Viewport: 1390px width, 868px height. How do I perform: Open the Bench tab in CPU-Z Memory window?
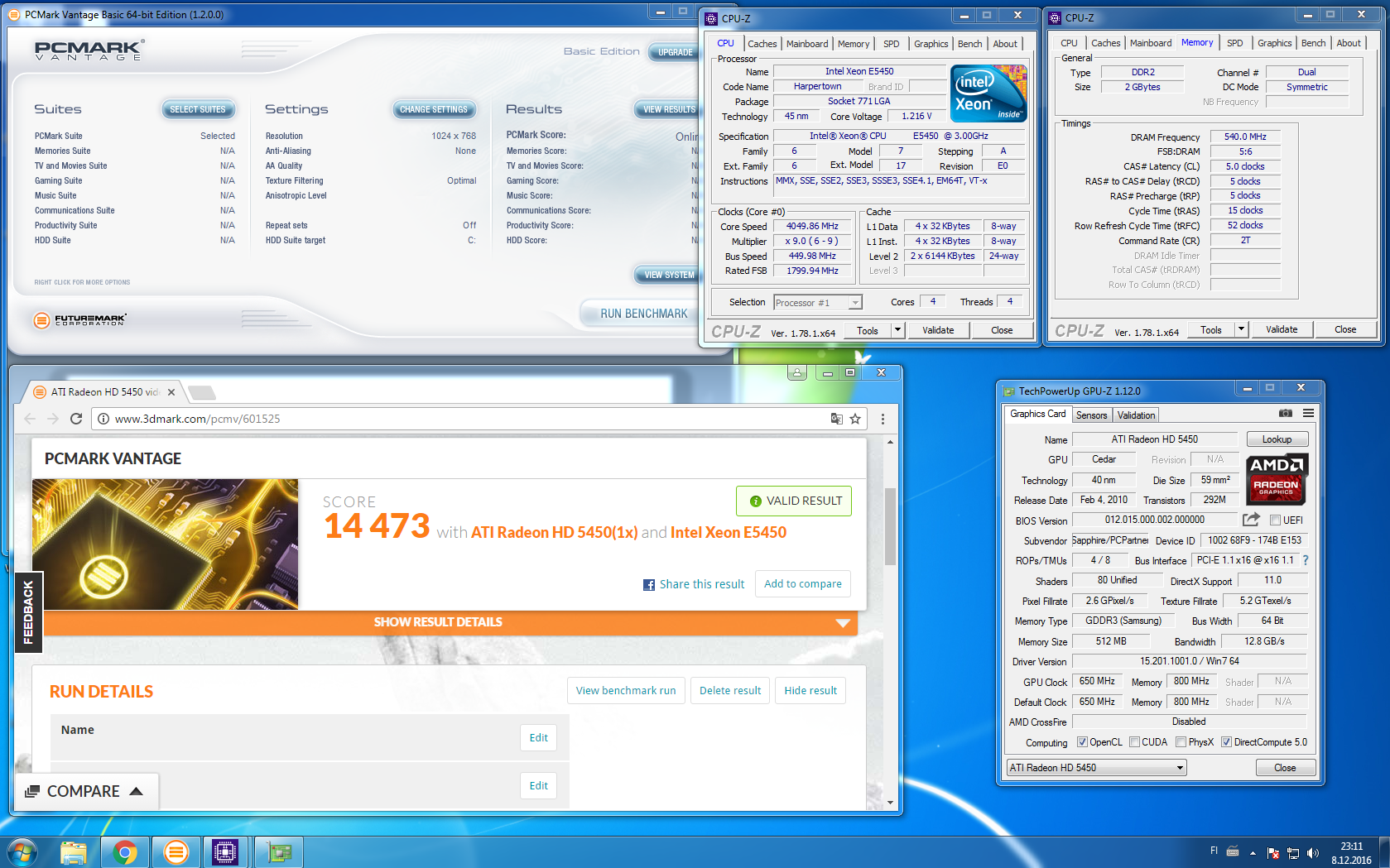pos(1313,43)
